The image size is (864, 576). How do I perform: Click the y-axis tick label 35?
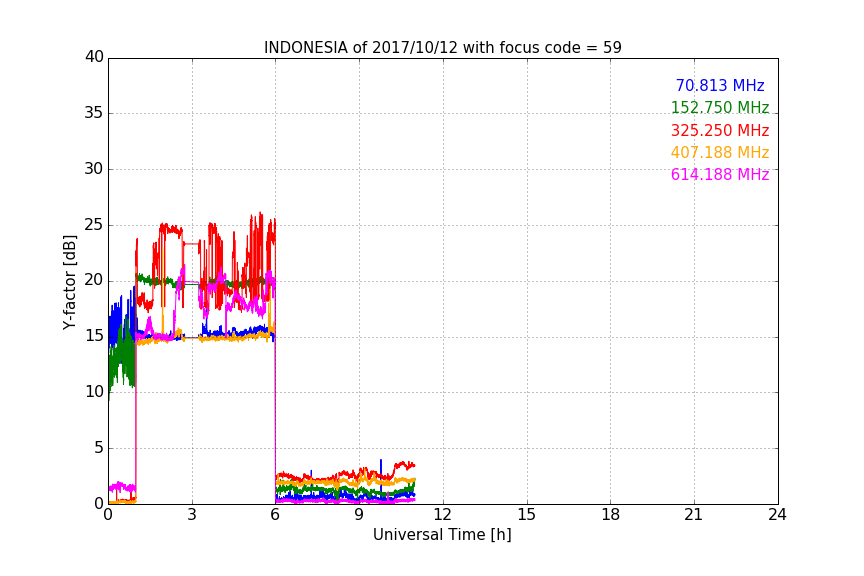[x=94, y=113]
